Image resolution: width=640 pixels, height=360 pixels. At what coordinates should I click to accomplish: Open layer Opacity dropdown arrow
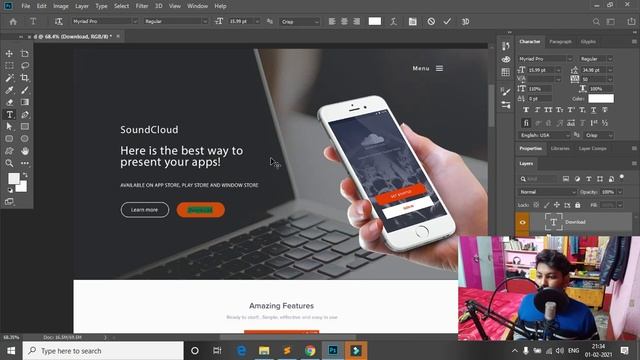pos(620,192)
